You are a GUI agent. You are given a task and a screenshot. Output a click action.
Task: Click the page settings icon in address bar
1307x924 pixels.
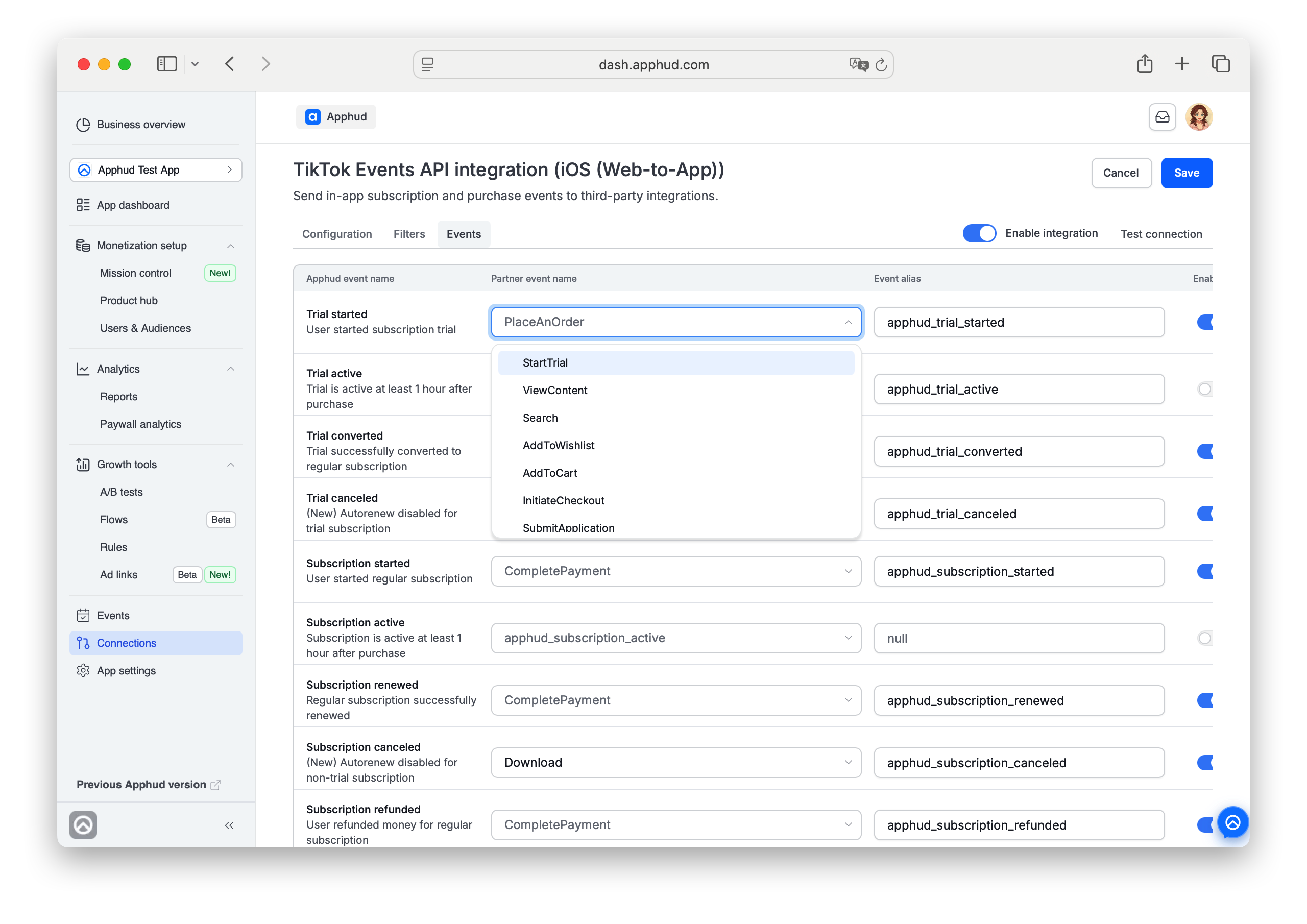[427, 64]
